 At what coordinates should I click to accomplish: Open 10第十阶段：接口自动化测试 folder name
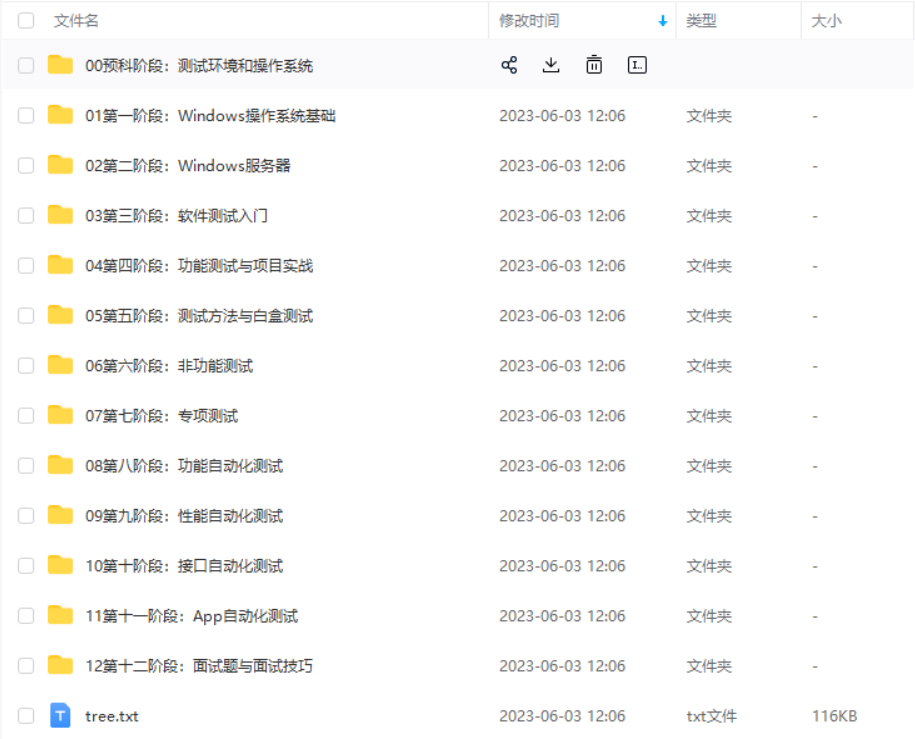click(184, 566)
